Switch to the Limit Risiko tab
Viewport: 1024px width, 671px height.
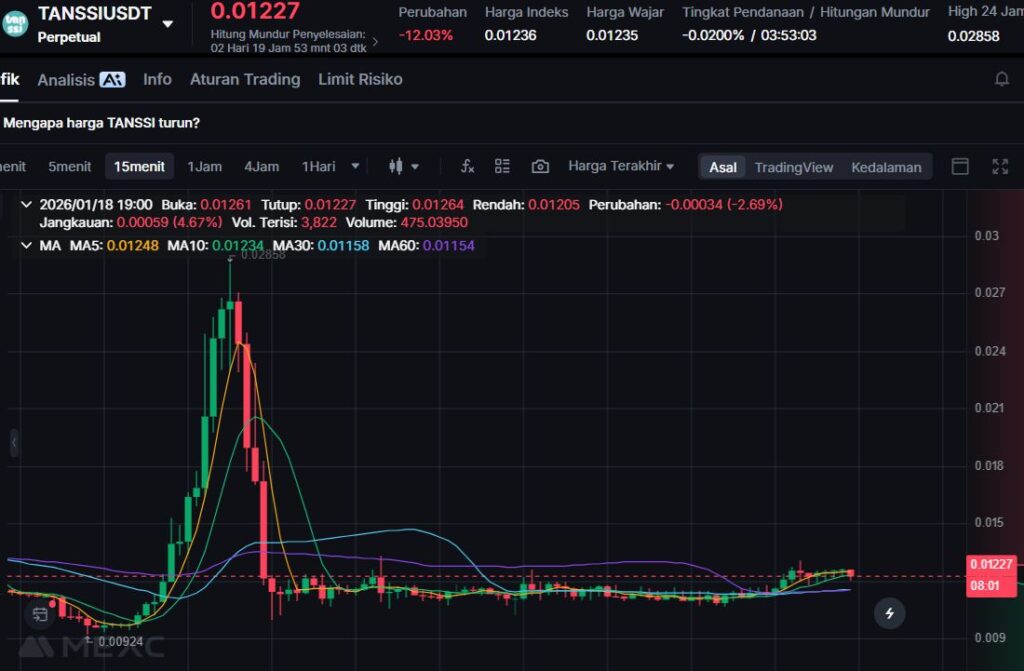[360, 79]
